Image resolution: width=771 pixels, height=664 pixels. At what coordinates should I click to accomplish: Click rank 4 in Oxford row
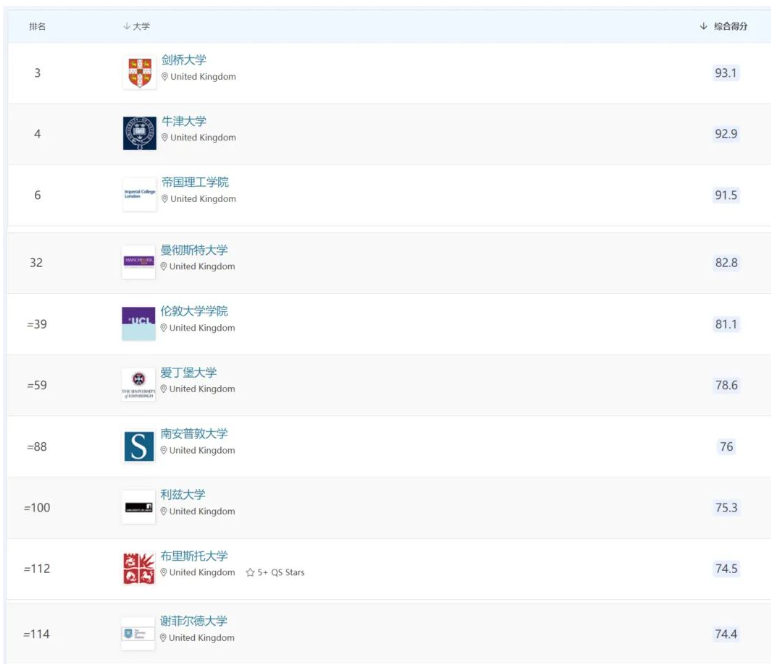click(x=37, y=134)
